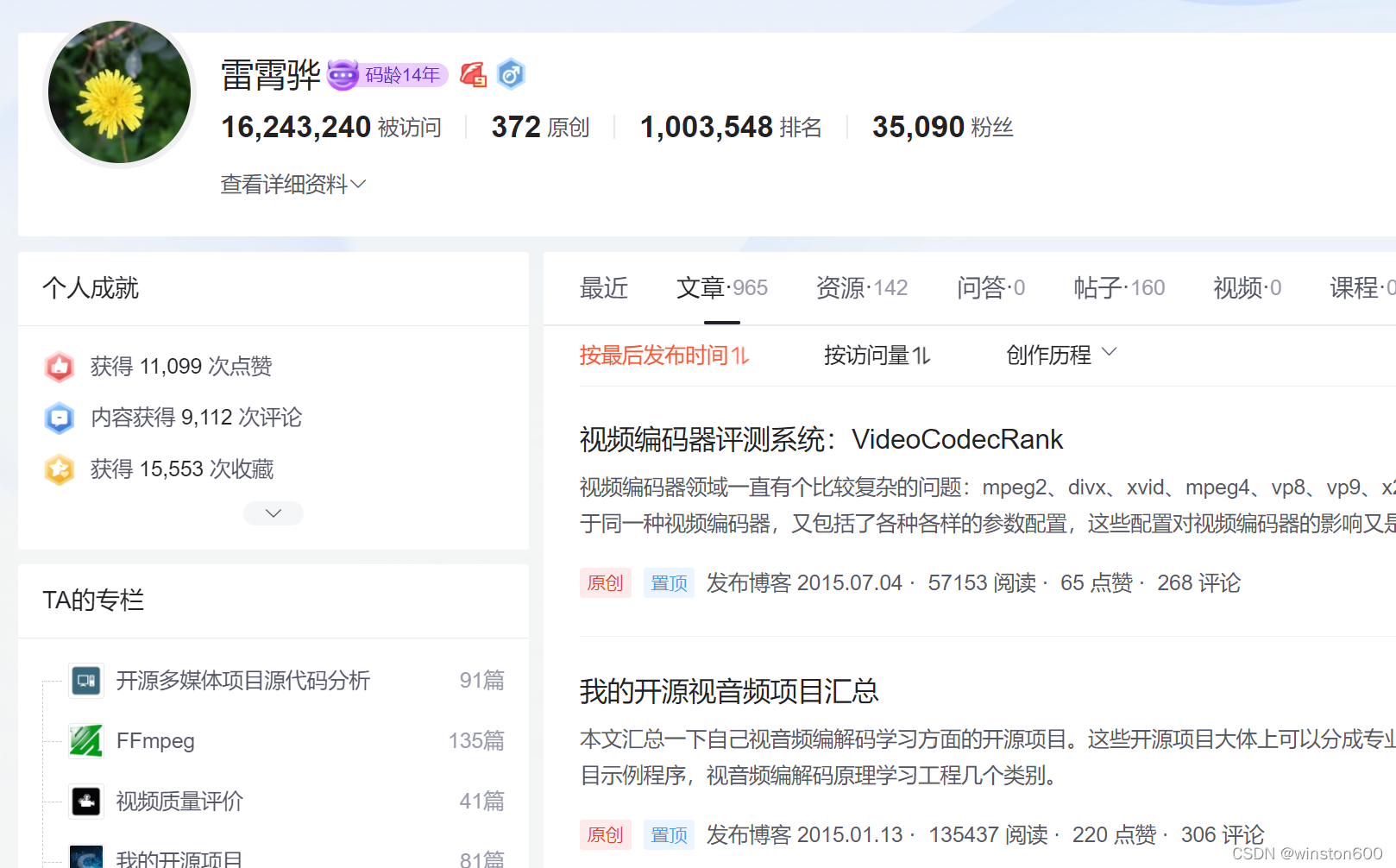Open the 问答·0 tab
The image size is (1396, 868).
tap(990, 287)
